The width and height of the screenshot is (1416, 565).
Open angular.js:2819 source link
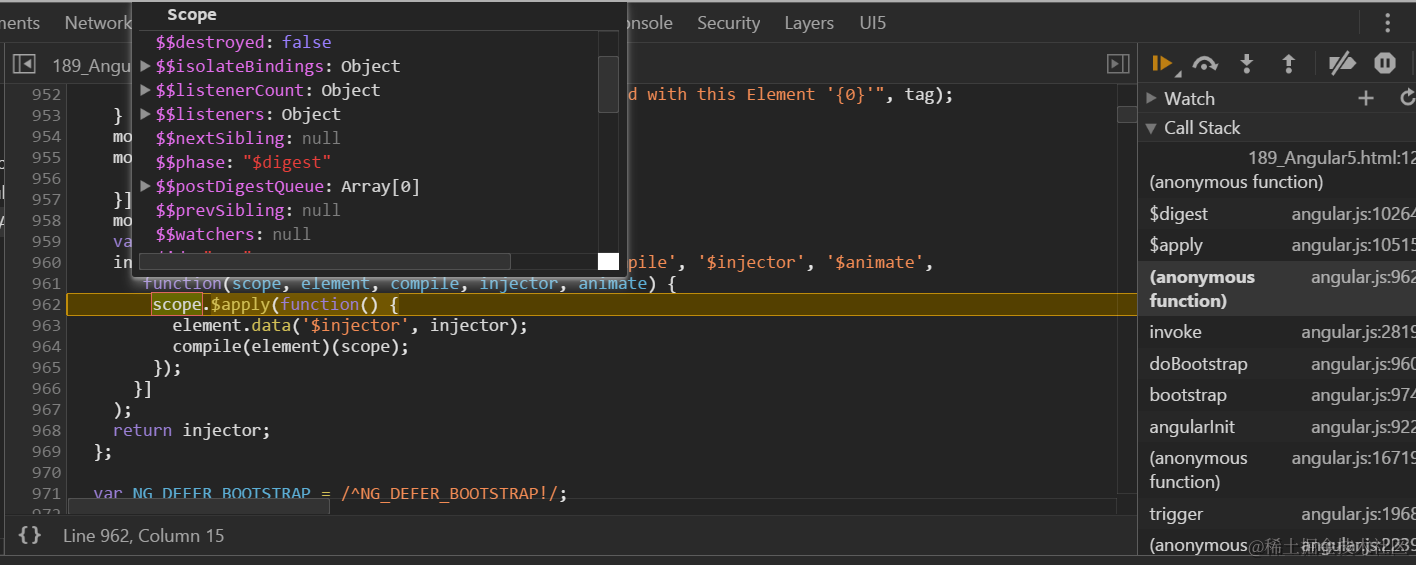(x=1358, y=332)
